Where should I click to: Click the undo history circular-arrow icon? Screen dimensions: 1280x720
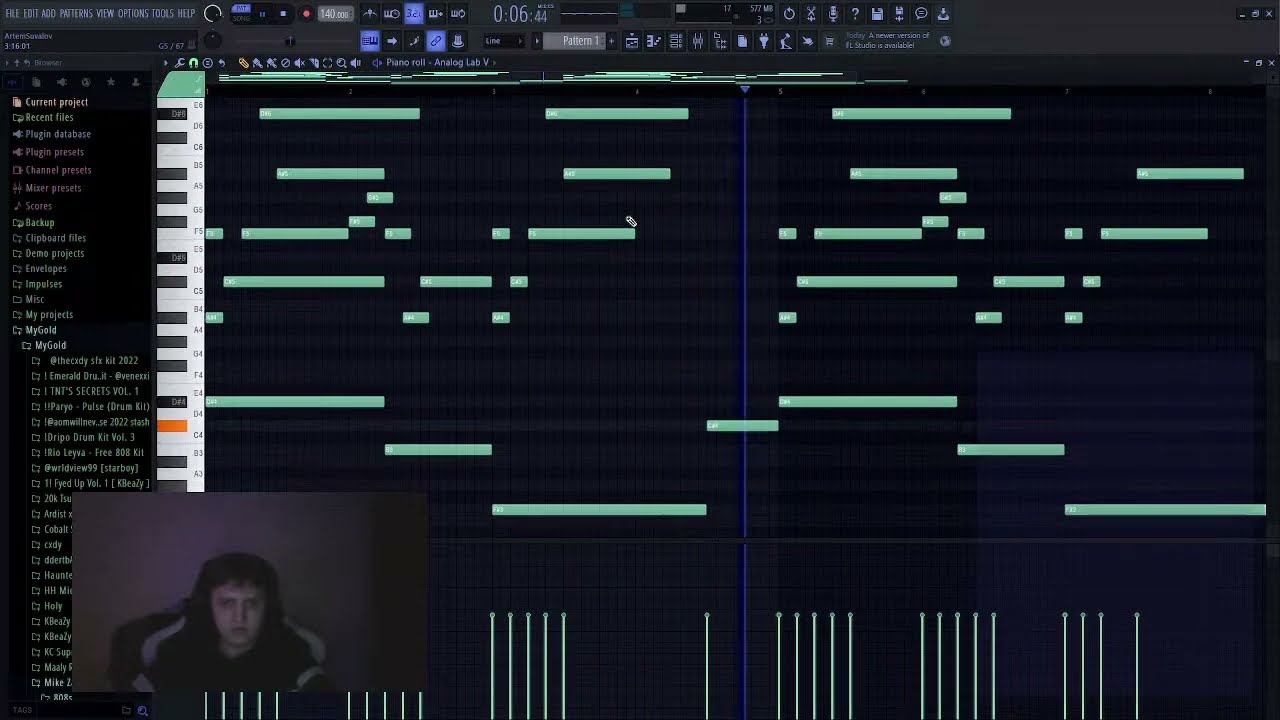789,14
